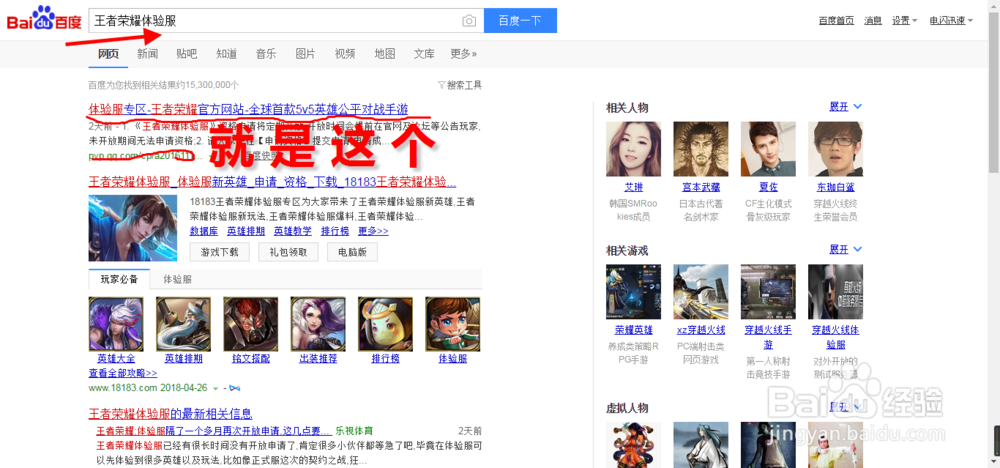Image resolution: width=1000 pixels, height=468 pixels.
Task: Open 东珈白鲨 person photo
Action: (x=835, y=149)
